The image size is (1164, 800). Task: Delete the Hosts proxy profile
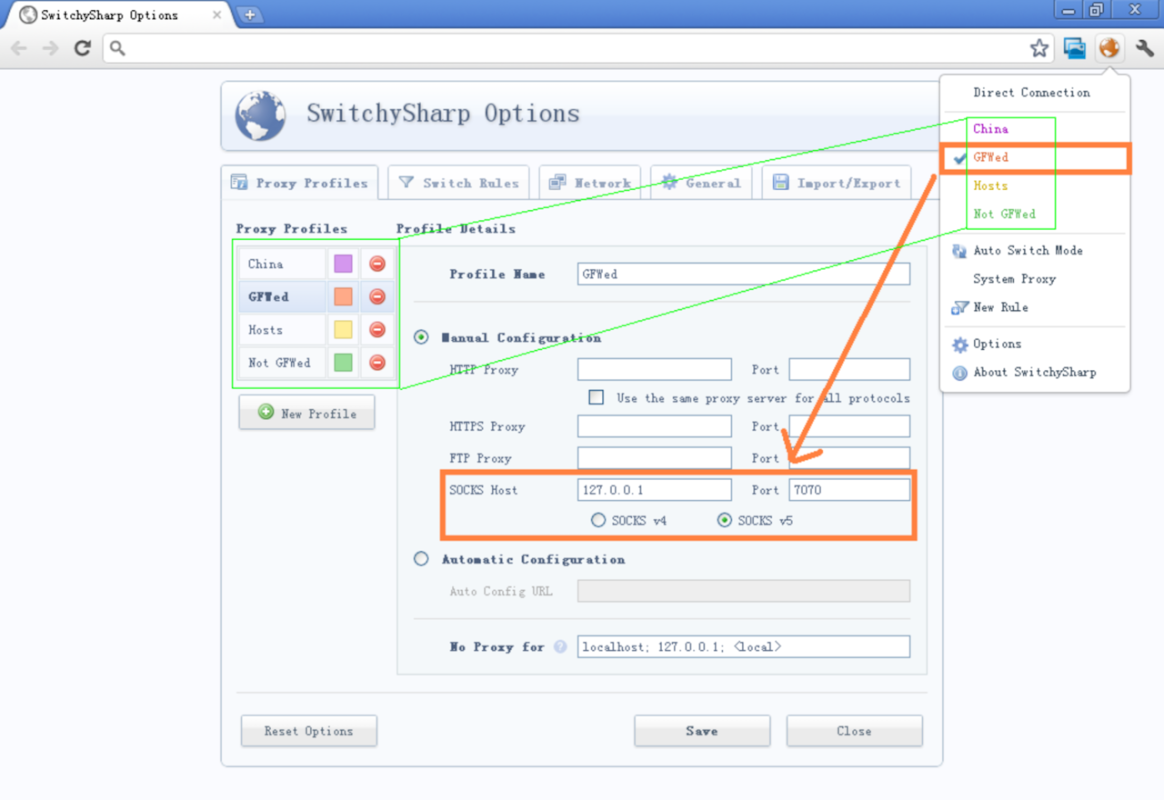pyautogui.click(x=377, y=329)
